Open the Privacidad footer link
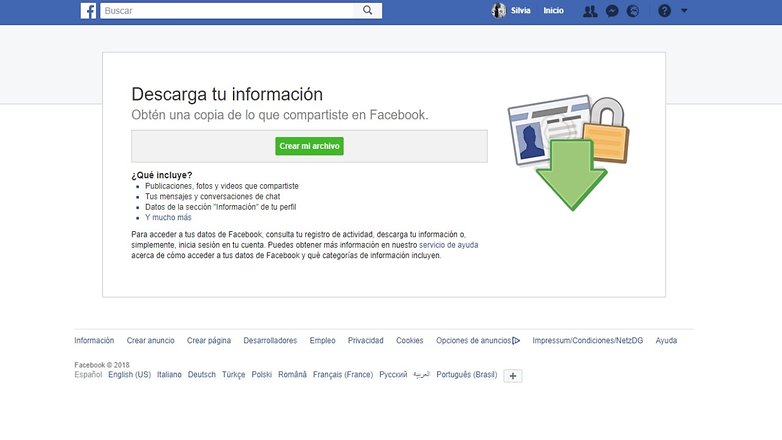Image resolution: width=782 pixels, height=440 pixels. [x=366, y=340]
